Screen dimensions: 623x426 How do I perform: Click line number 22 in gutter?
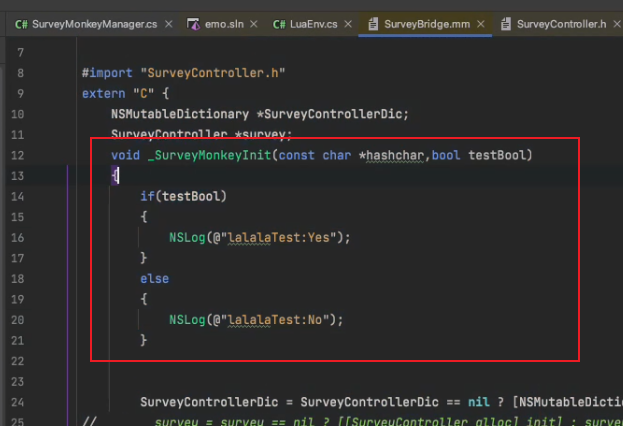[17, 361]
